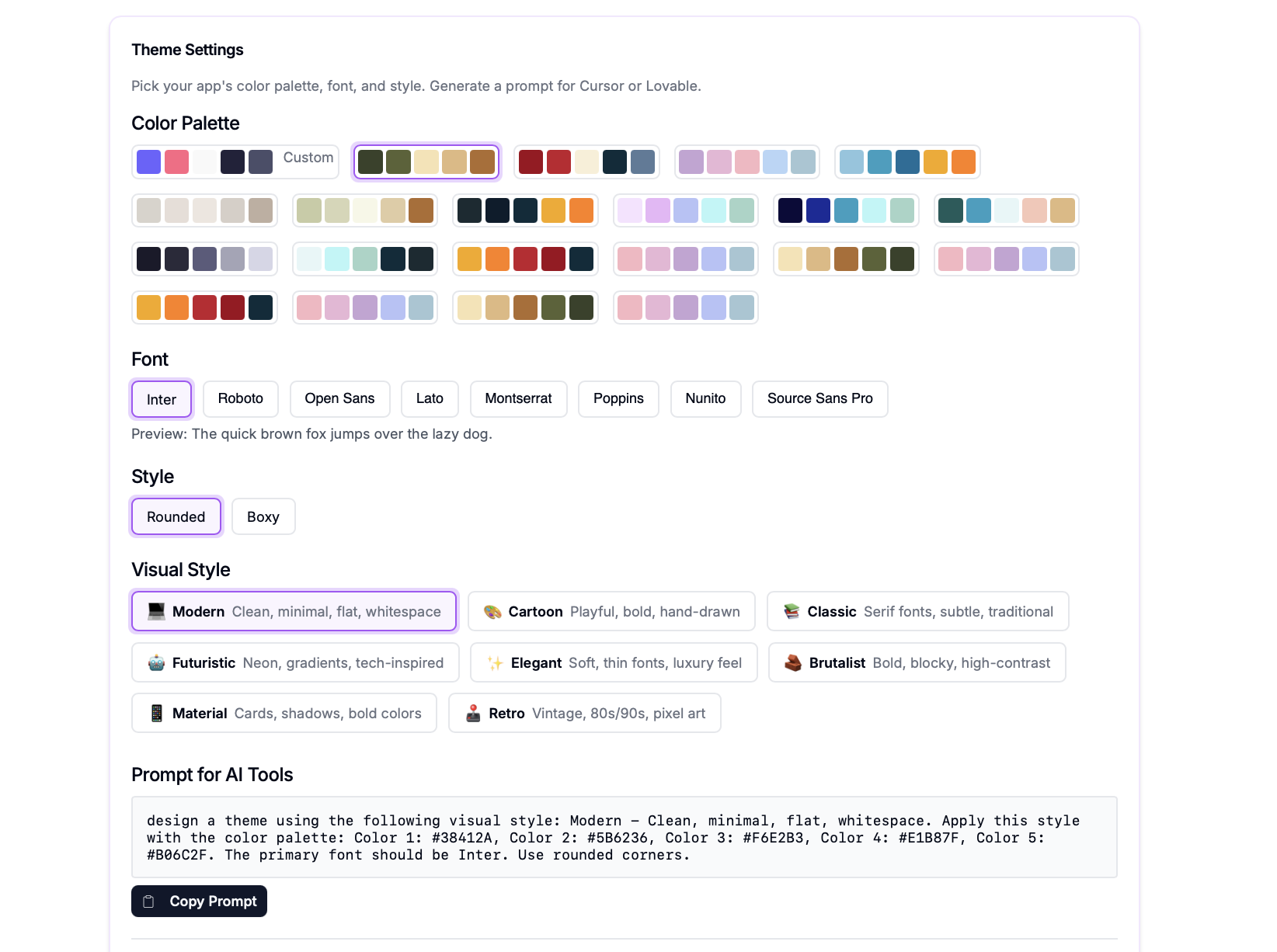This screenshot has height=952, width=1277.
Task: Click the joystick icon on Retro style
Action: coord(473,714)
